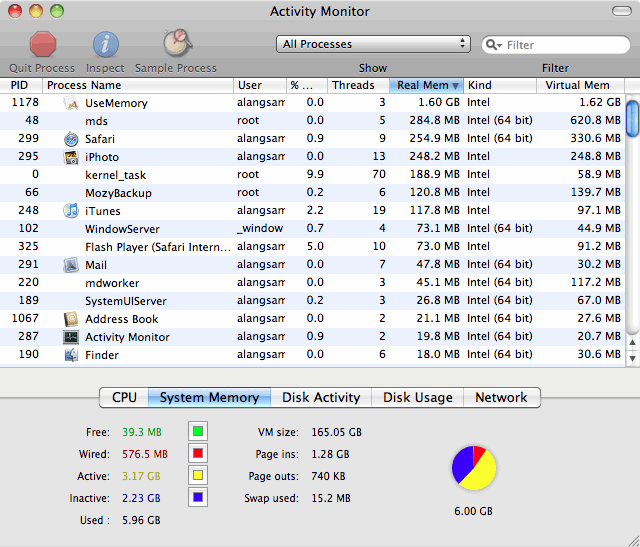Screen dimensions: 640x547
Task: Click the 70 threads cell for kernel_task
Action: [379, 174]
